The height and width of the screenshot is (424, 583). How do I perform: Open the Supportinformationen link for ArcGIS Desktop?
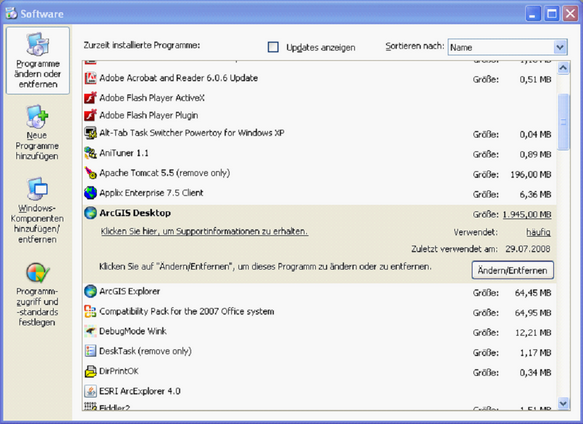[204, 231]
